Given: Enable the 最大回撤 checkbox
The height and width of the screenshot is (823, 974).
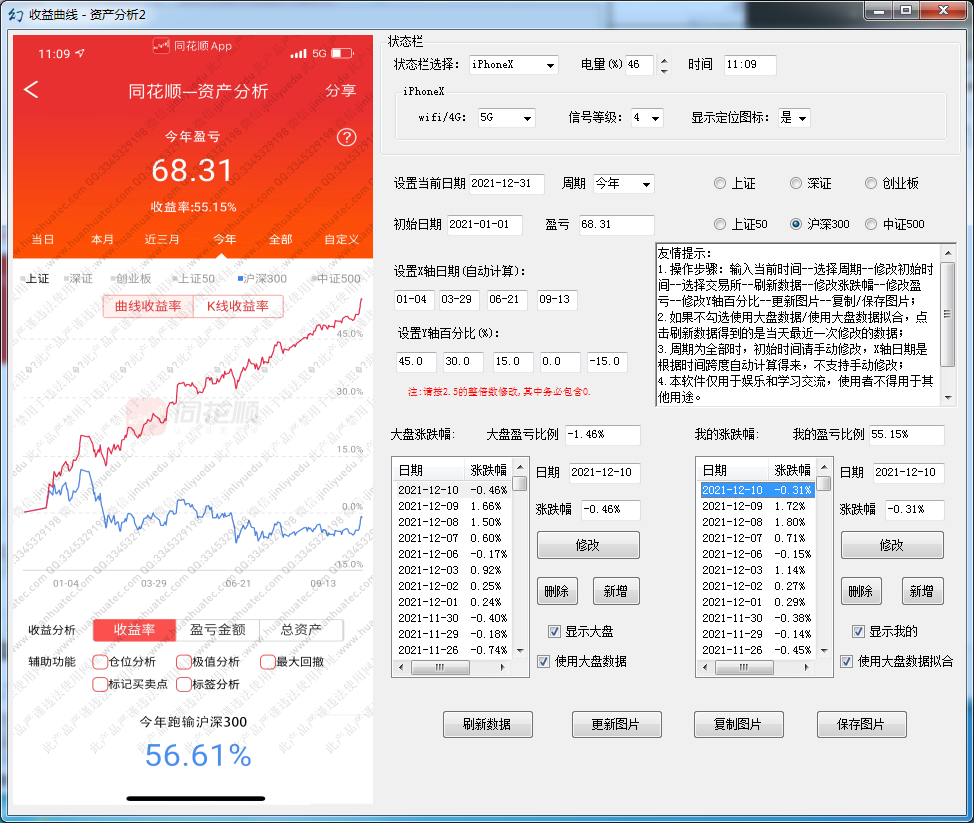Looking at the screenshot, I should pyautogui.click(x=267, y=662).
